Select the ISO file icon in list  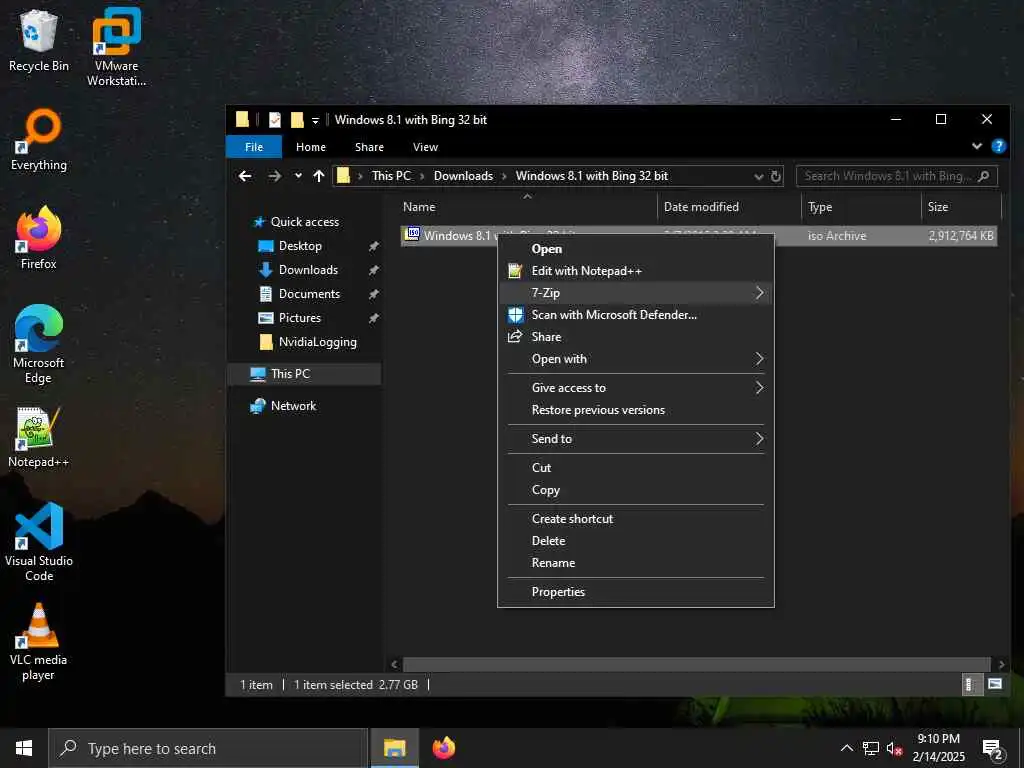[412, 234]
